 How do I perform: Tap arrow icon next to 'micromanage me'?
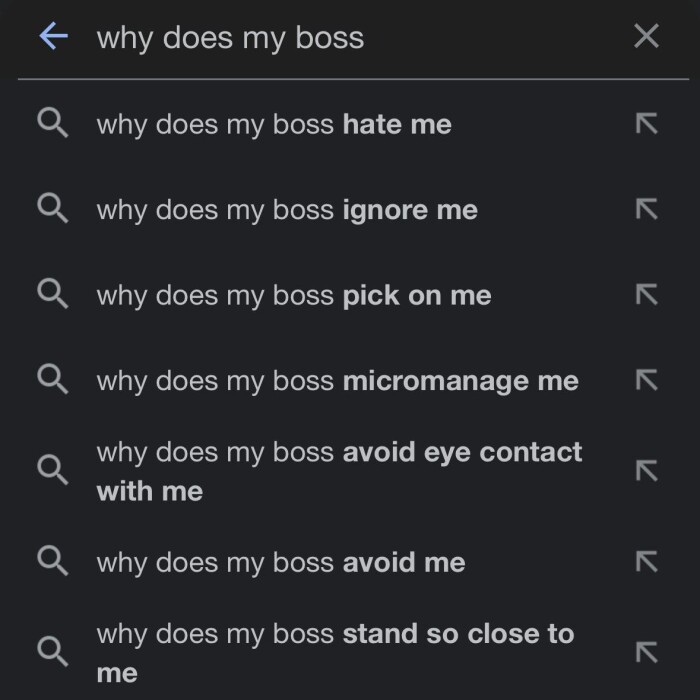(x=647, y=380)
